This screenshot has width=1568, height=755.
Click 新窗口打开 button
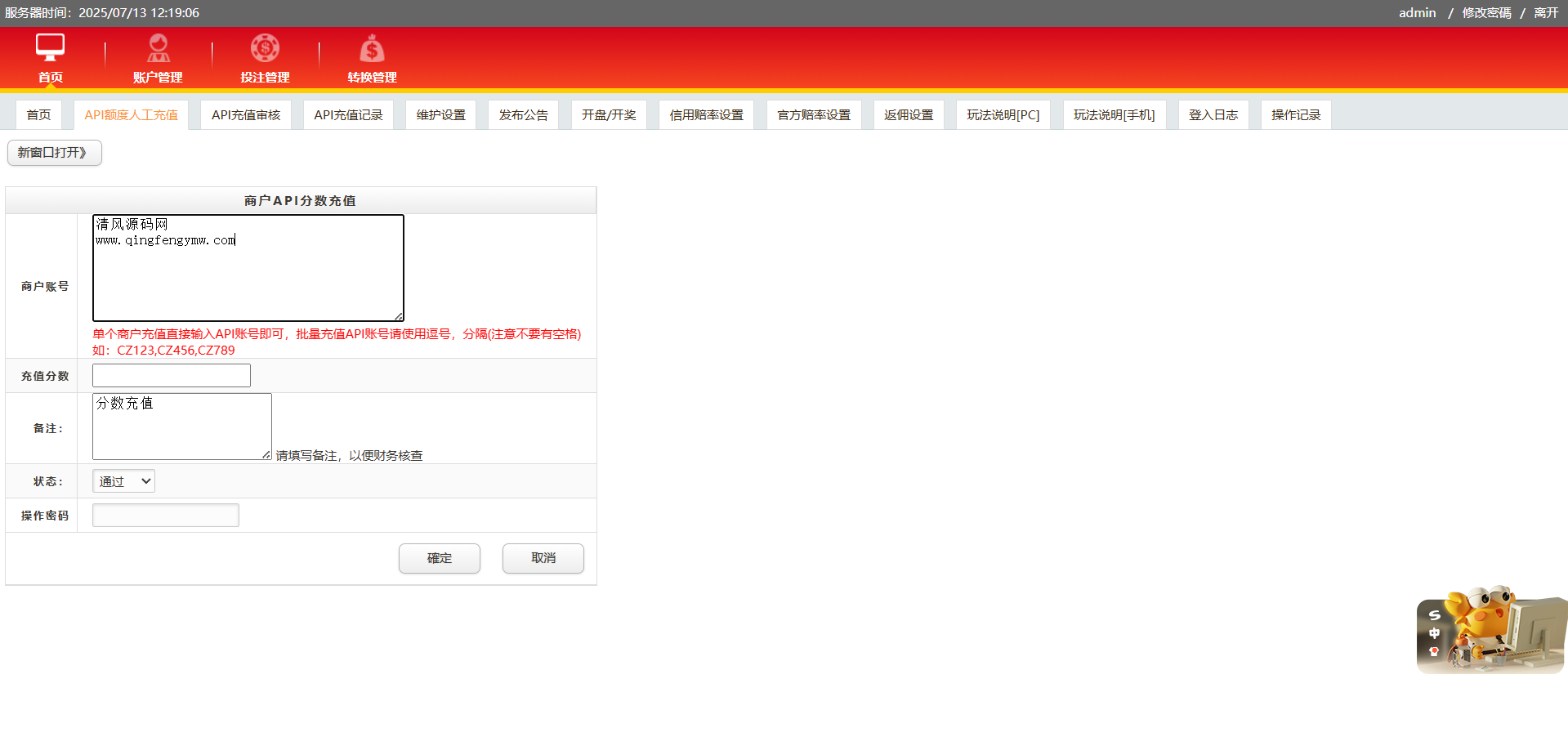click(54, 153)
